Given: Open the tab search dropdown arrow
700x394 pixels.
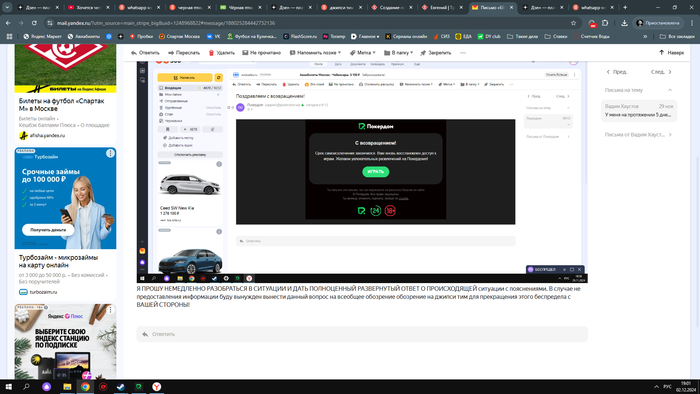Looking at the screenshot, I should (x=7, y=7).
